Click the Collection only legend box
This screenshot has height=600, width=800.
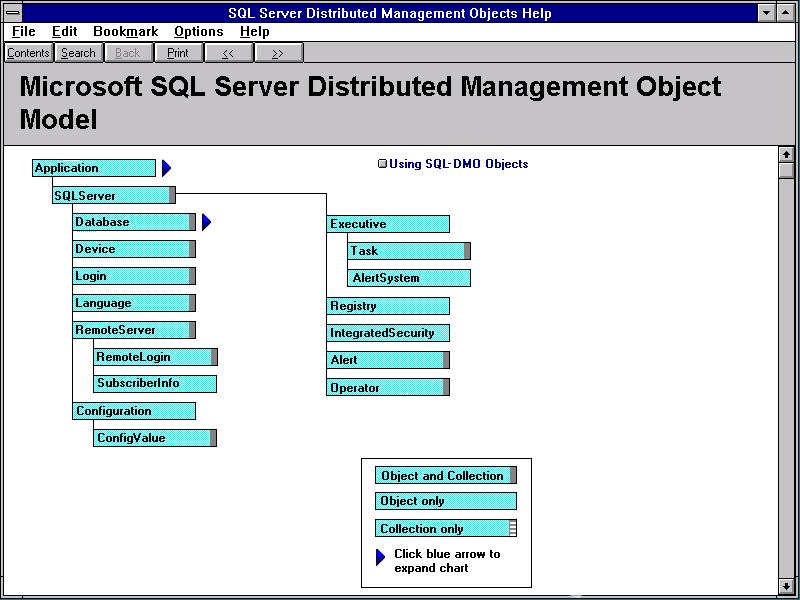click(x=446, y=529)
